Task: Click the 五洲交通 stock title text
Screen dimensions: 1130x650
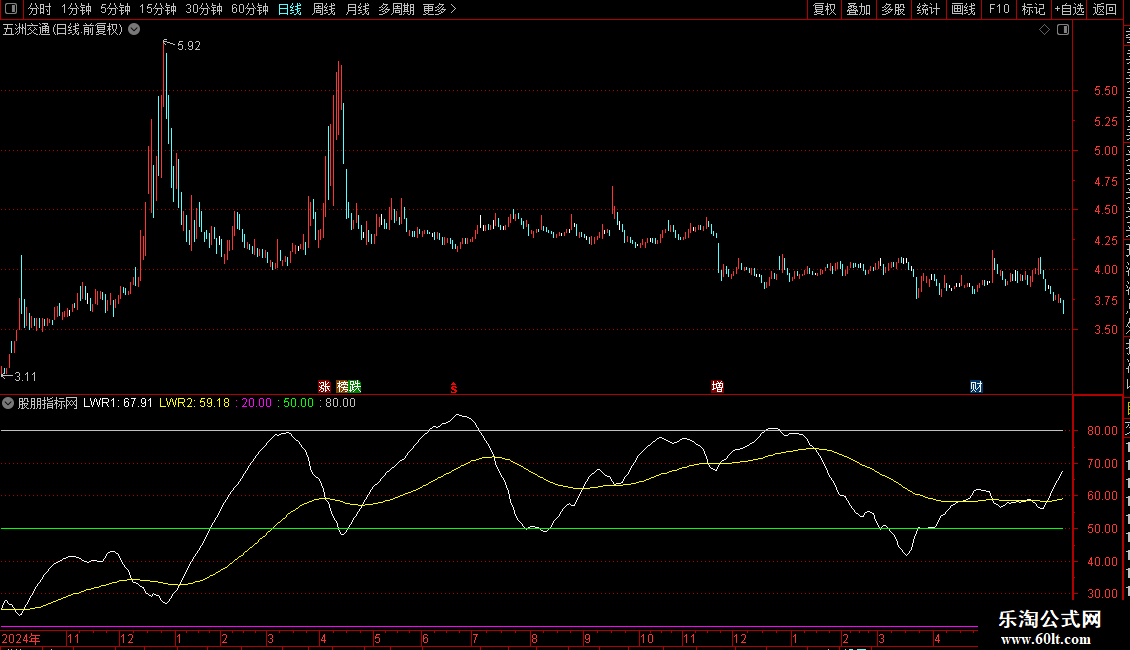Action: [x=26, y=30]
